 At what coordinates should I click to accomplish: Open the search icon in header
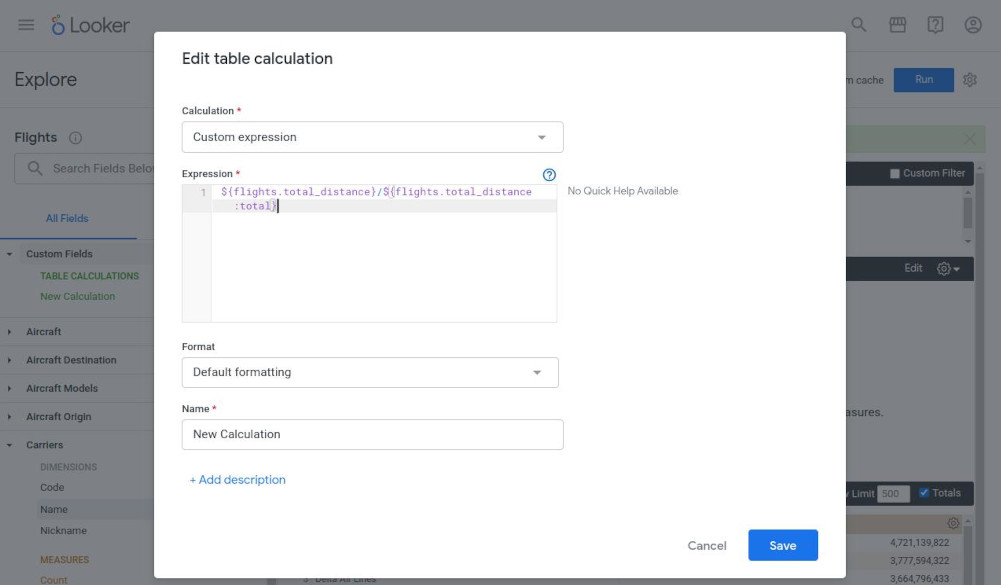pos(859,25)
